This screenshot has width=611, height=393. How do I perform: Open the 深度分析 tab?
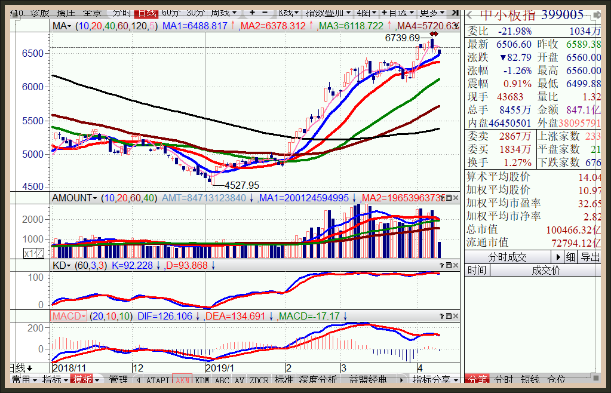click(x=317, y=379)
